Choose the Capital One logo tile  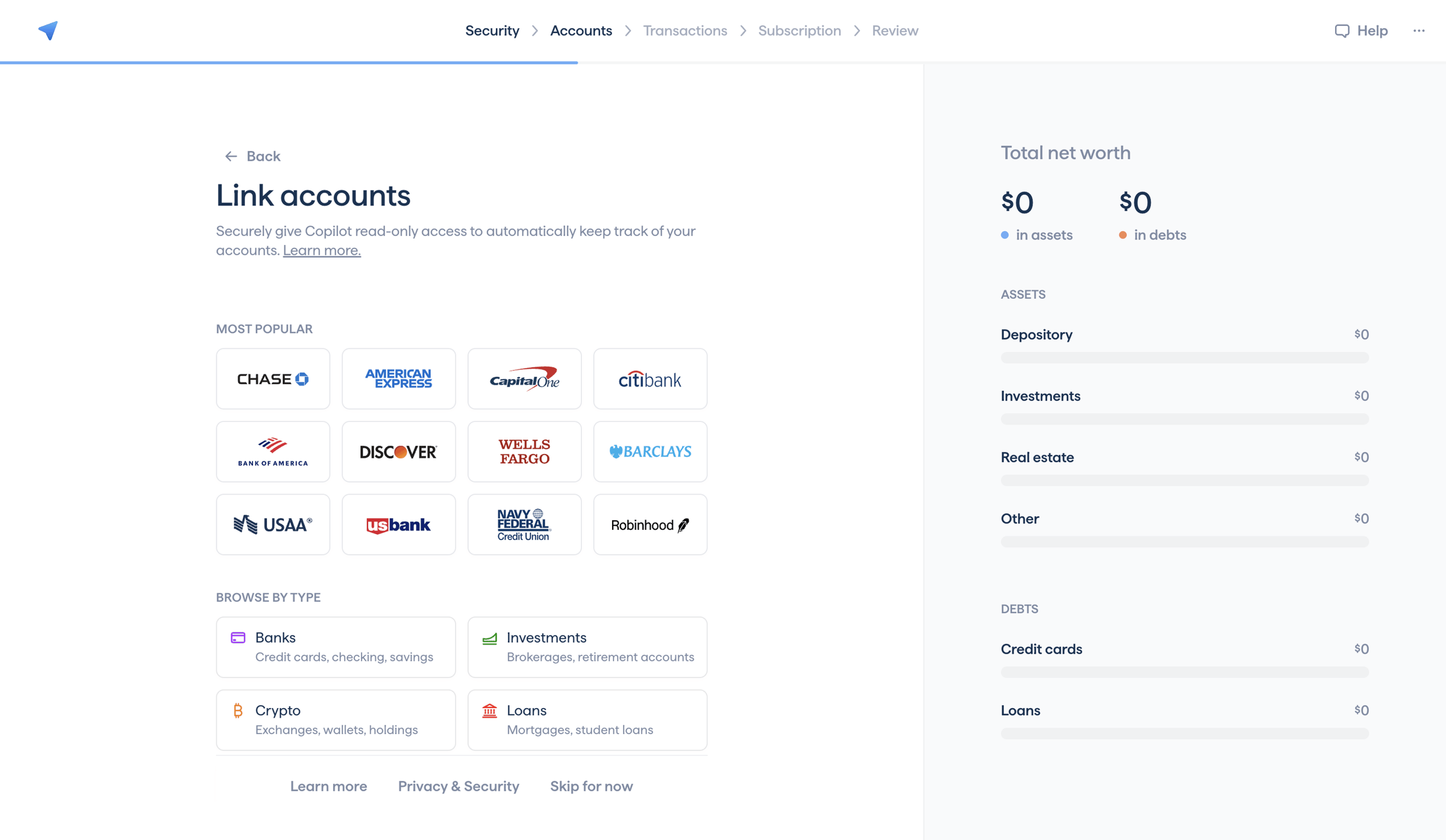[x=525, y=379]
